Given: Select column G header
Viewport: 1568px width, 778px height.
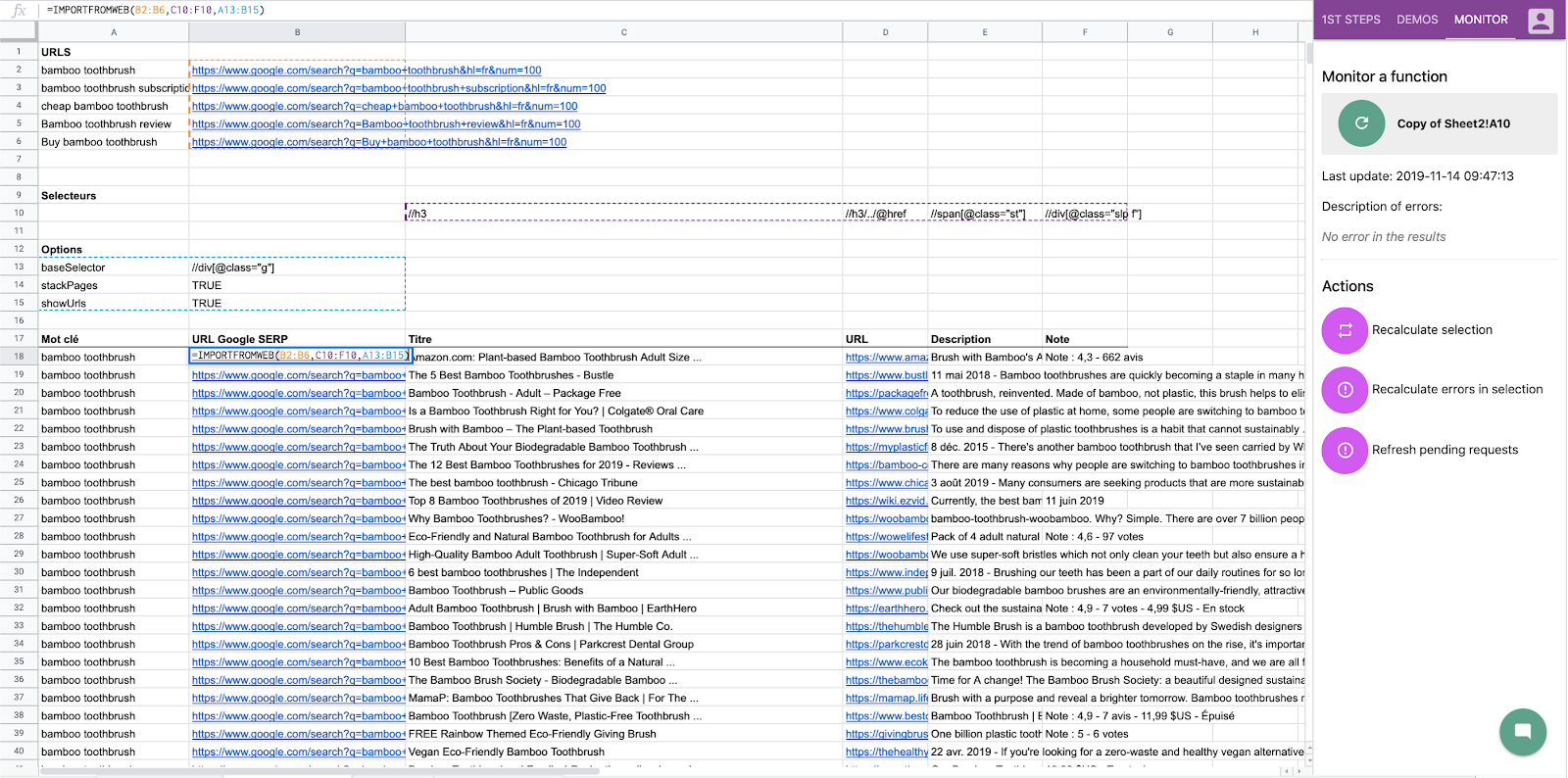Looking at the screenshot, I should click(x=1170, y=32).
